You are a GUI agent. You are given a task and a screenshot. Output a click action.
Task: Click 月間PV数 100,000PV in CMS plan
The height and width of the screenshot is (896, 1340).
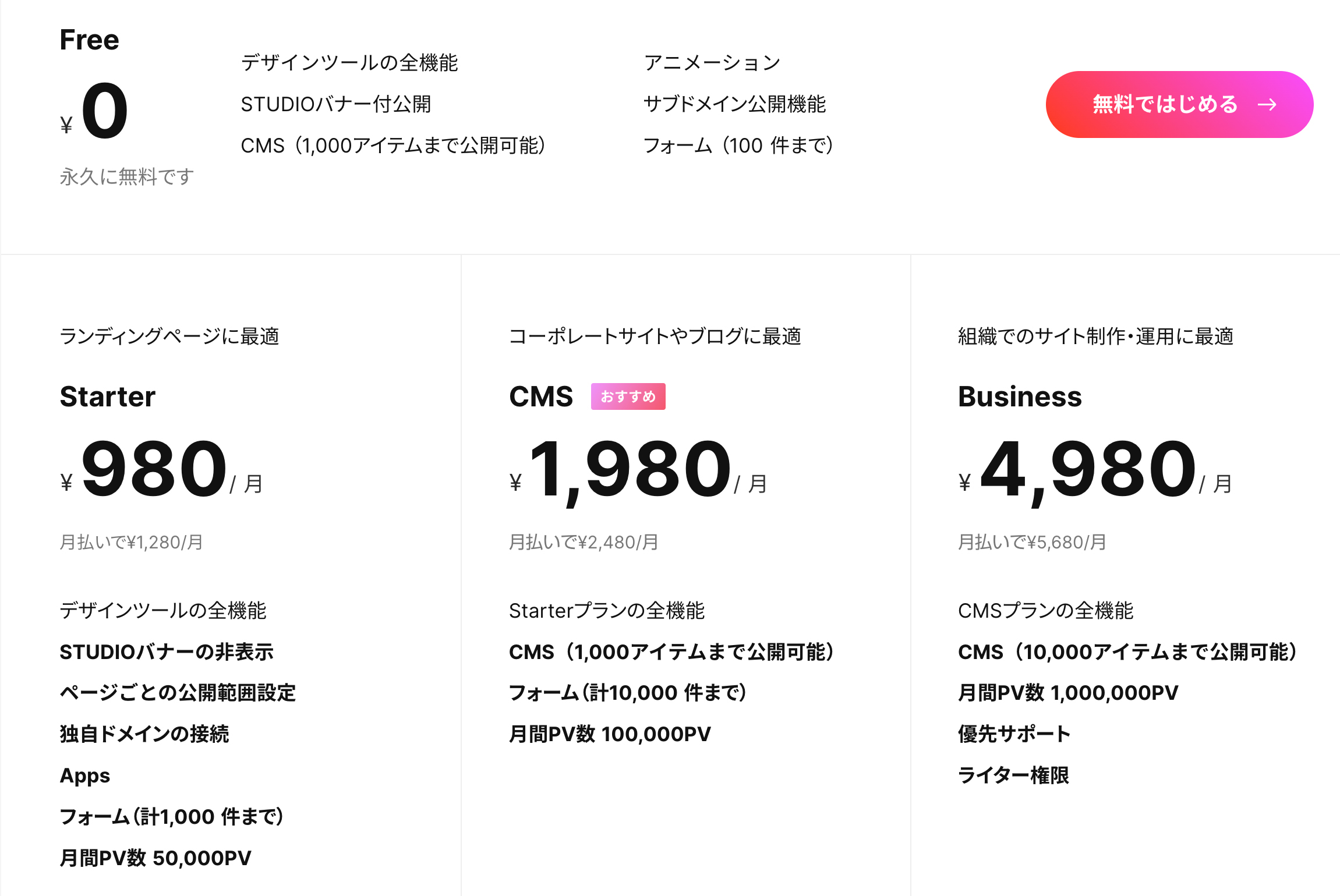[x=610, y=734]
